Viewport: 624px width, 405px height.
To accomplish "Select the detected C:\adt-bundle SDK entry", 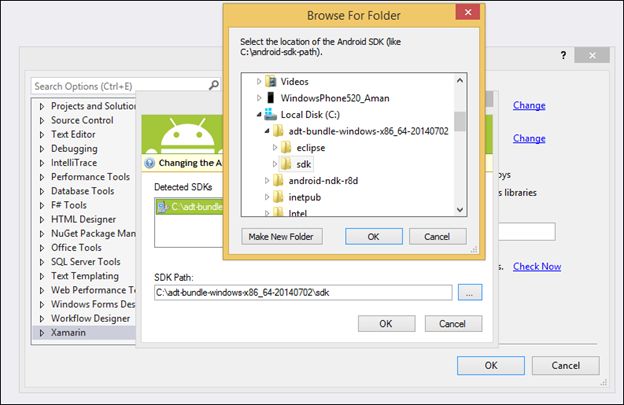I will point(189,207).
